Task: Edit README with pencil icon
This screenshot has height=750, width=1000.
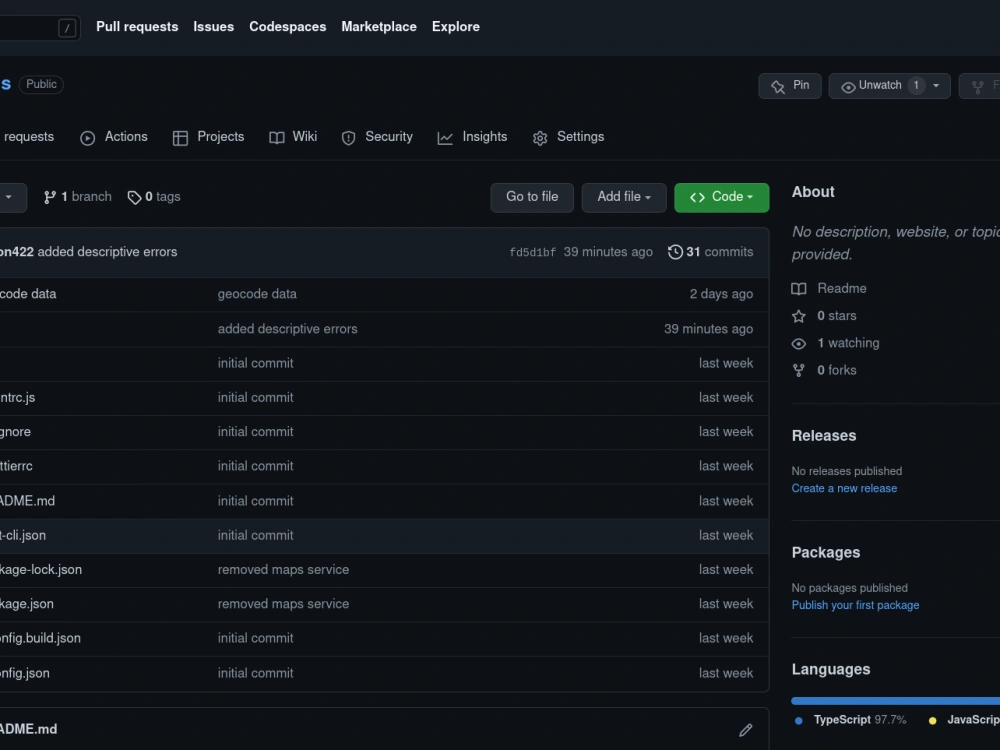Action: point(746,730)
